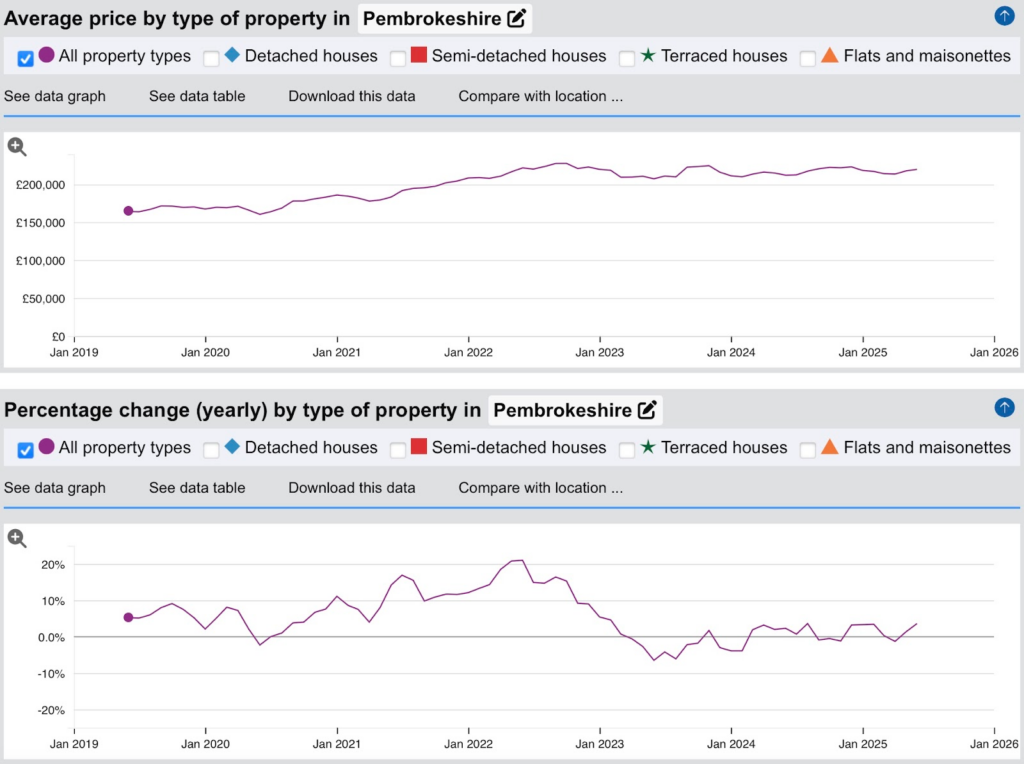
Task: Open Compare with location in average price section
Action: click(x=540, y=96)
